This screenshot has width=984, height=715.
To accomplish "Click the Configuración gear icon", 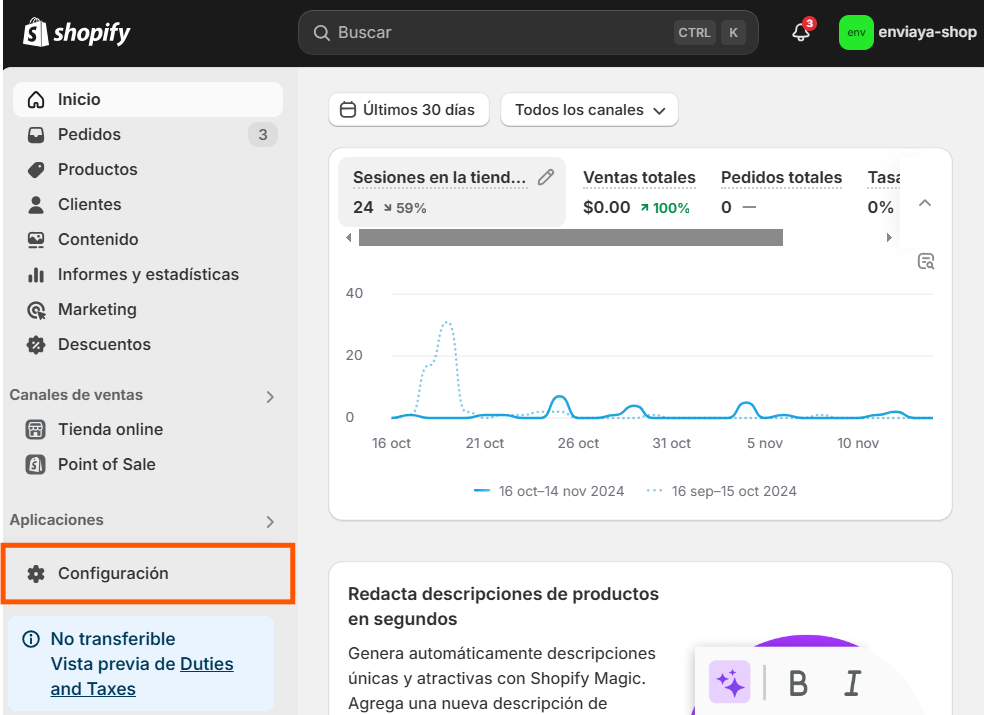I will tap(36, 574).
